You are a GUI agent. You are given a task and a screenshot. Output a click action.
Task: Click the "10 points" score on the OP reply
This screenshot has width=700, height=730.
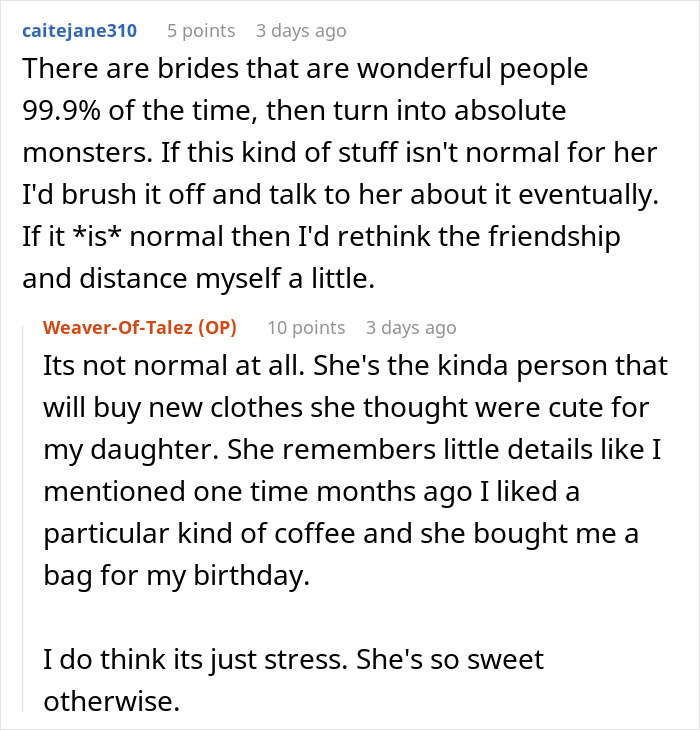(x=307, y=327)
